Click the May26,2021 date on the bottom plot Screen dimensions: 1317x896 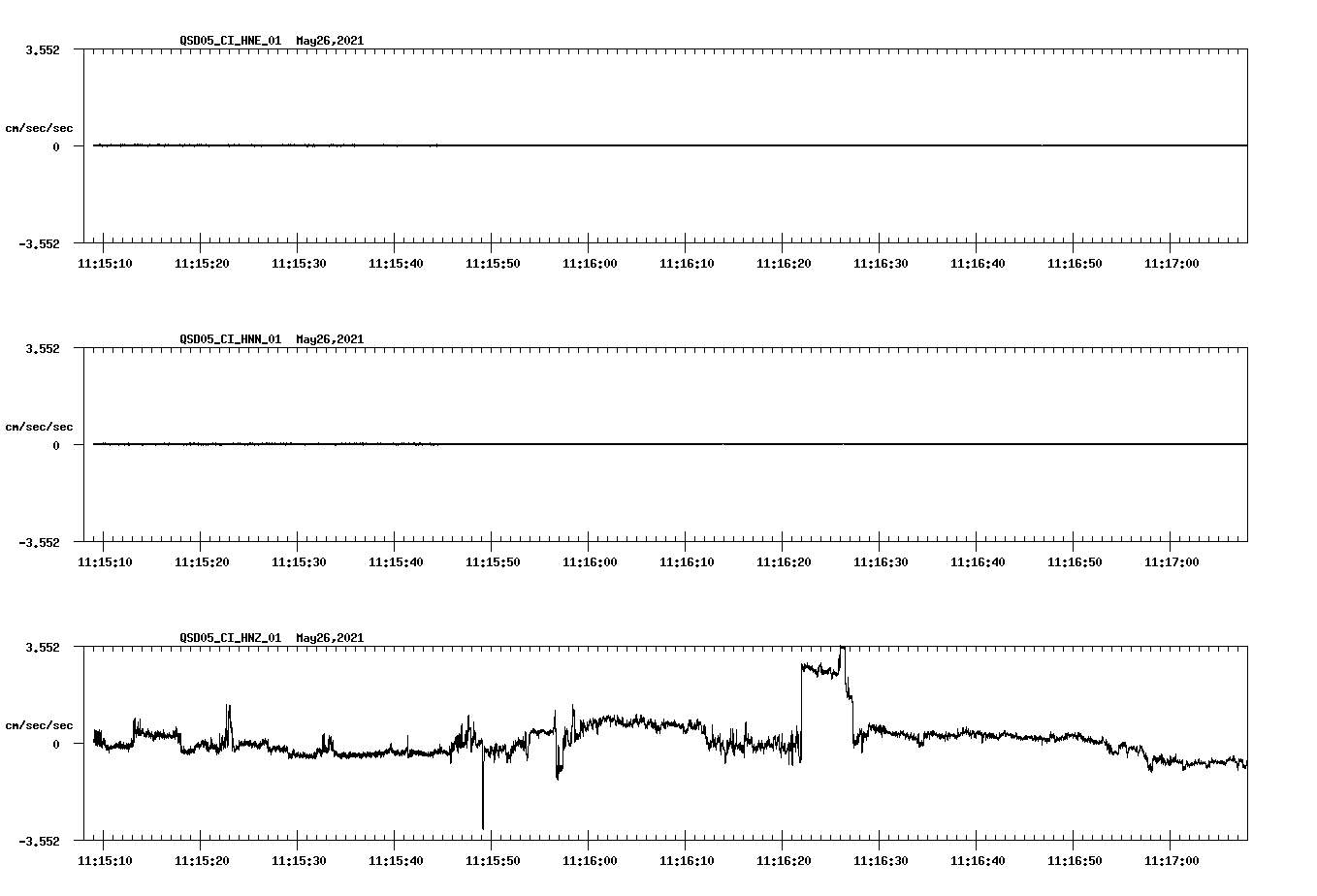(329, 638)
